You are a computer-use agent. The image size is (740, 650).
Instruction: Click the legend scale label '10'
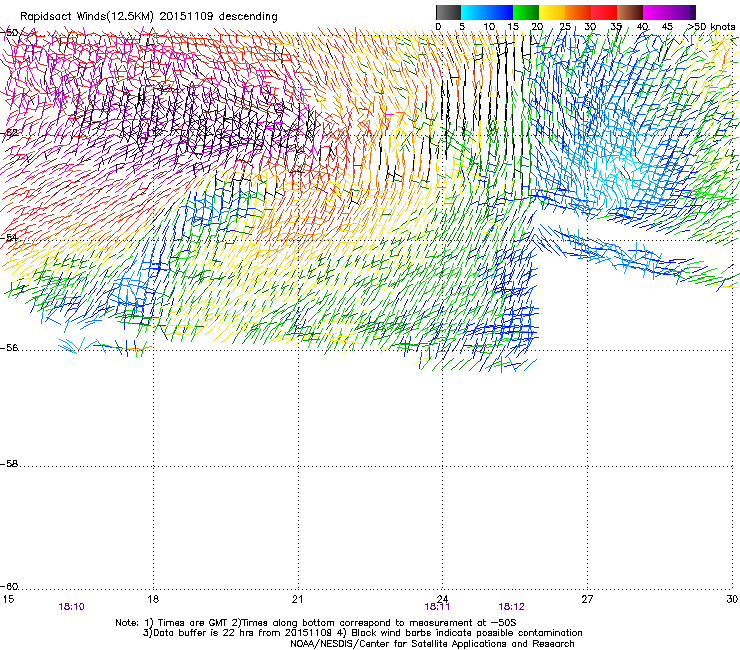pyautogui.click(x=489, y=27)
